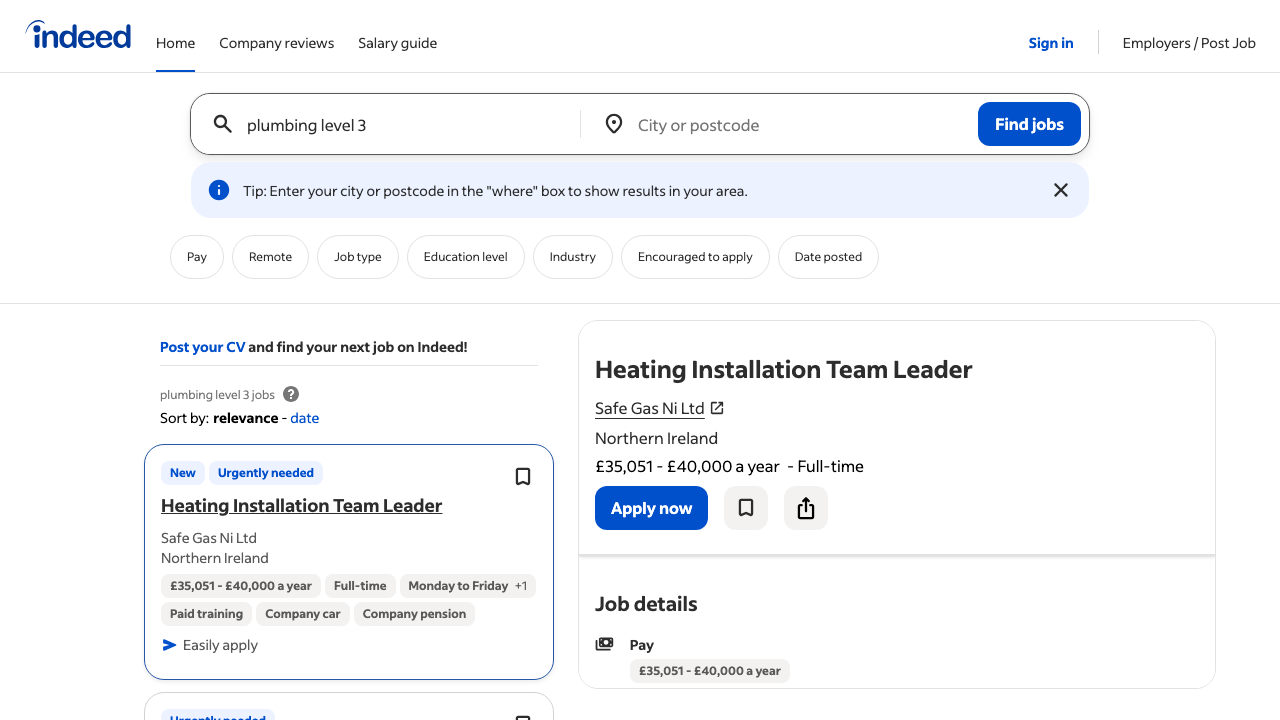The image size is (1280, 720).
Task: Click the search magnifier icon
Action: (223, 124)
